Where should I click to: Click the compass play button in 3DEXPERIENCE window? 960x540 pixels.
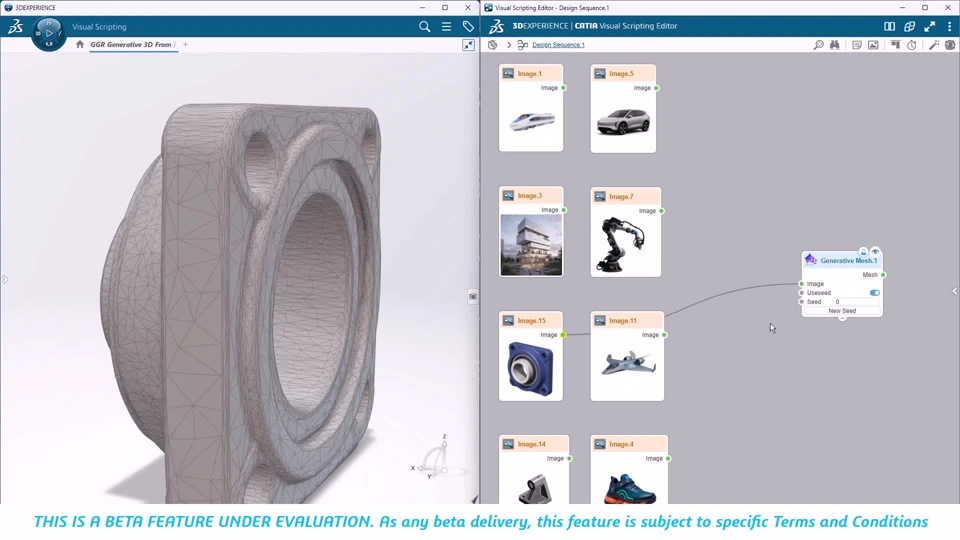click(x=49, y=33)
